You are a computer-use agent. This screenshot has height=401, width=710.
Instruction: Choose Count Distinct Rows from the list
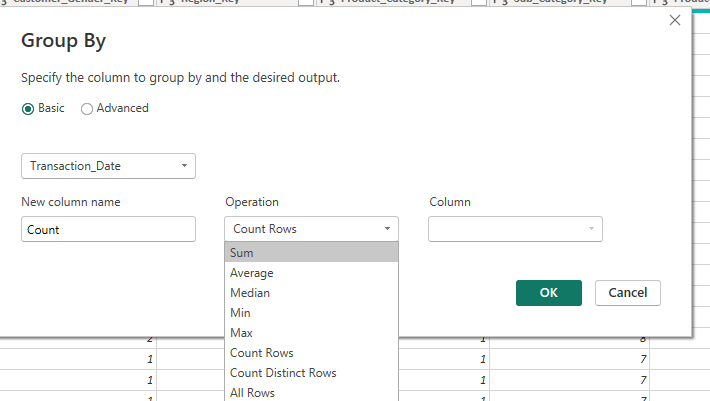tap(312, 372)
